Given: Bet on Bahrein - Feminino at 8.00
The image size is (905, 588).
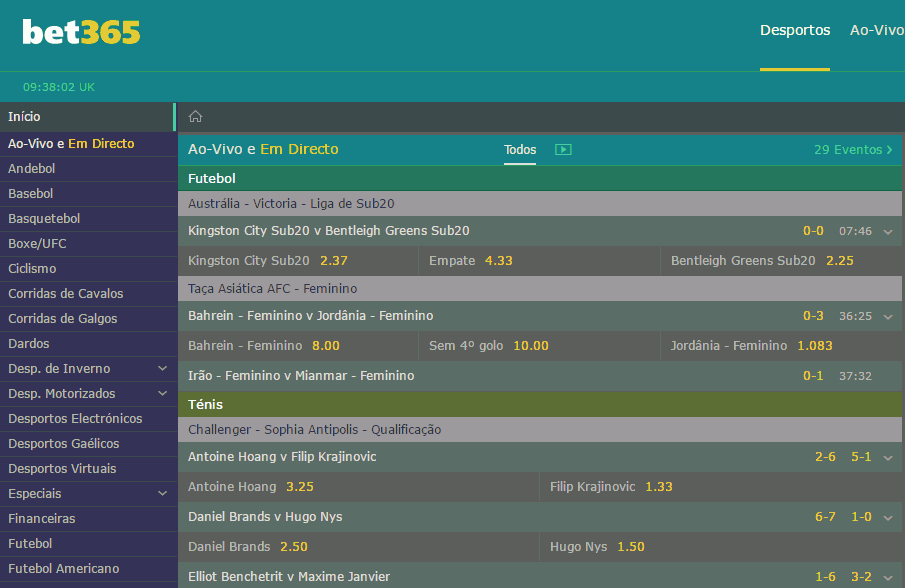Looking at the screenshot, I should point(298,346).
